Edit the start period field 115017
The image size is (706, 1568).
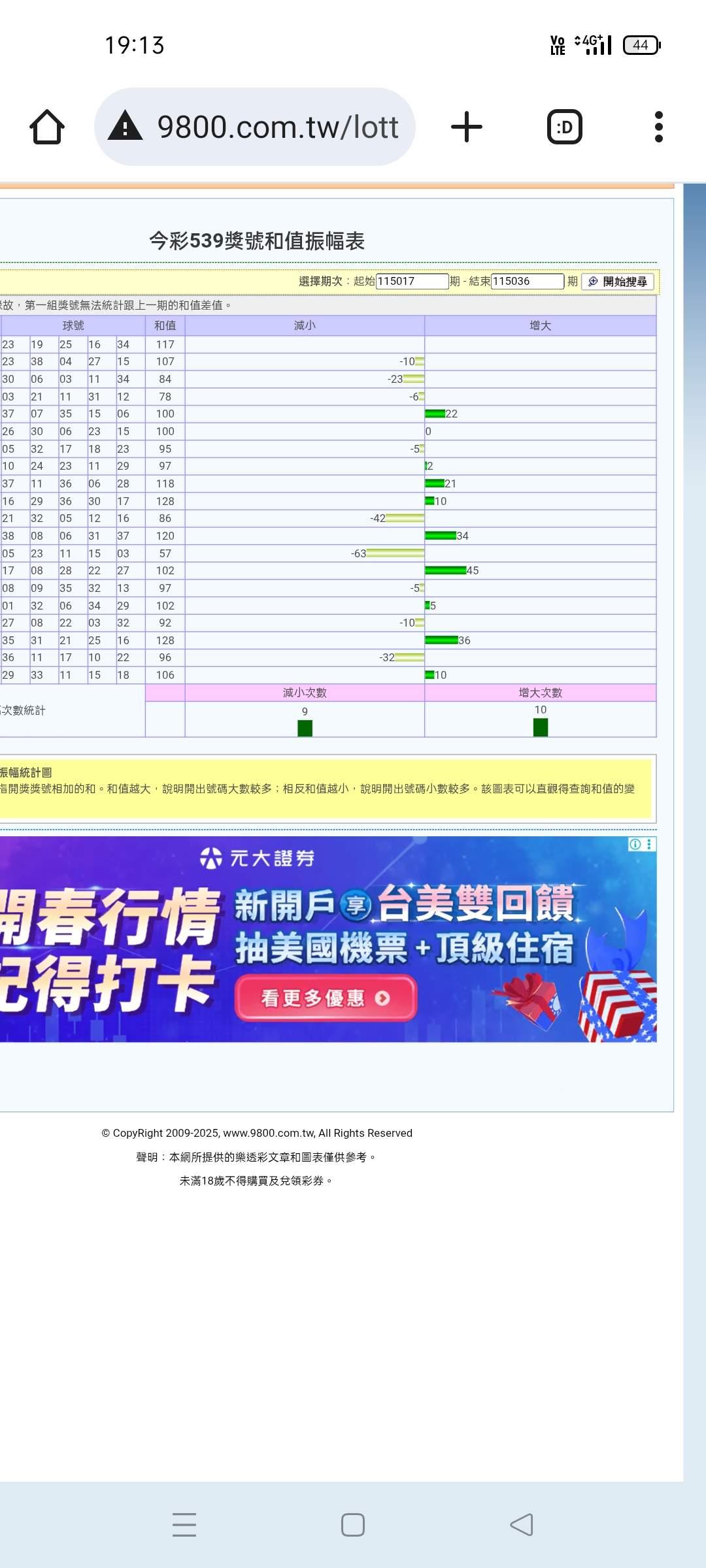pyautogui.click(x=412, y=281)
